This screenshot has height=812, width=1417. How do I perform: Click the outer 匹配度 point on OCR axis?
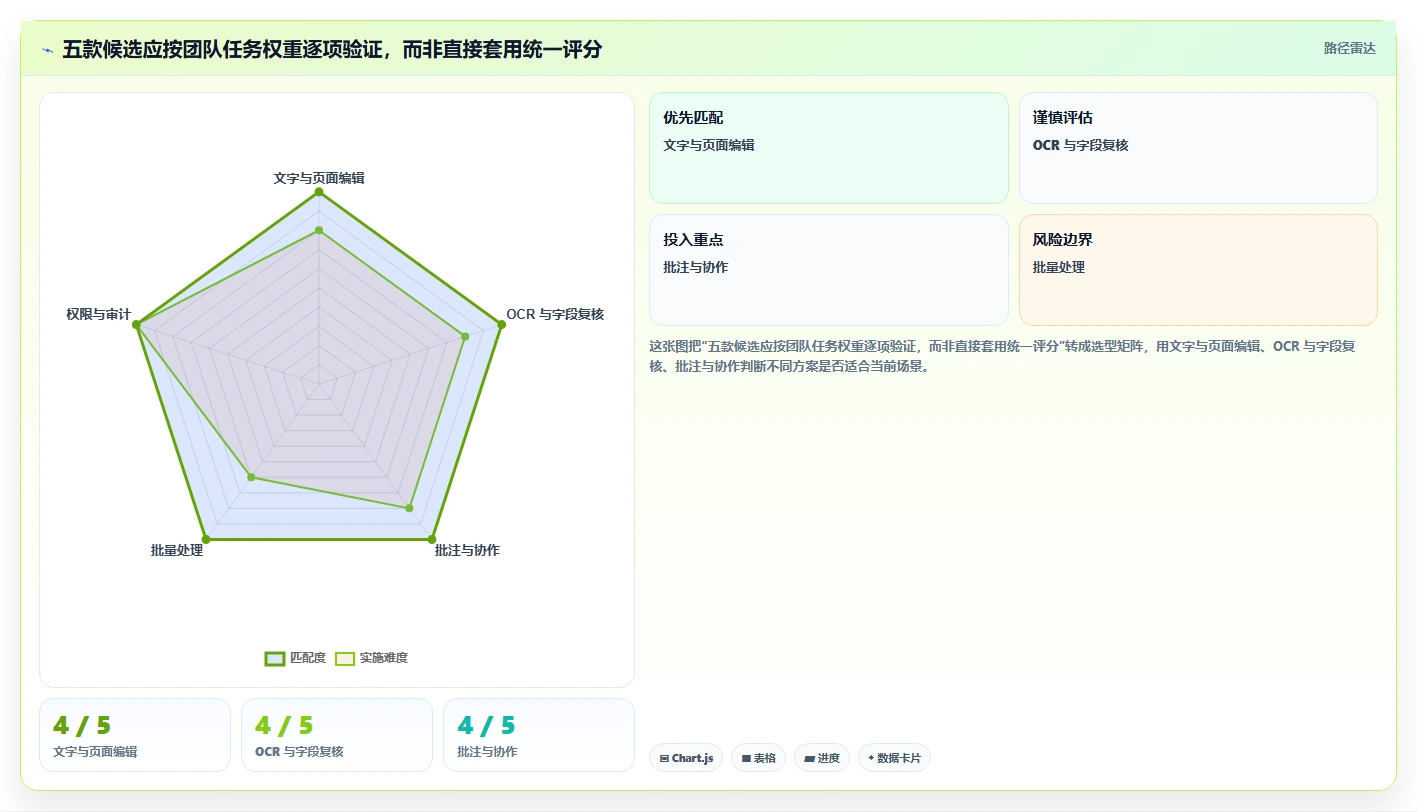point(501,324)
